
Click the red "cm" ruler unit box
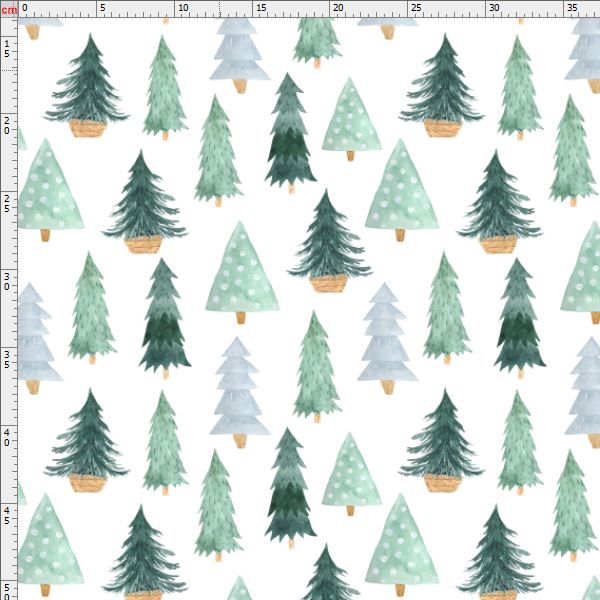click(x=9, y=9)
